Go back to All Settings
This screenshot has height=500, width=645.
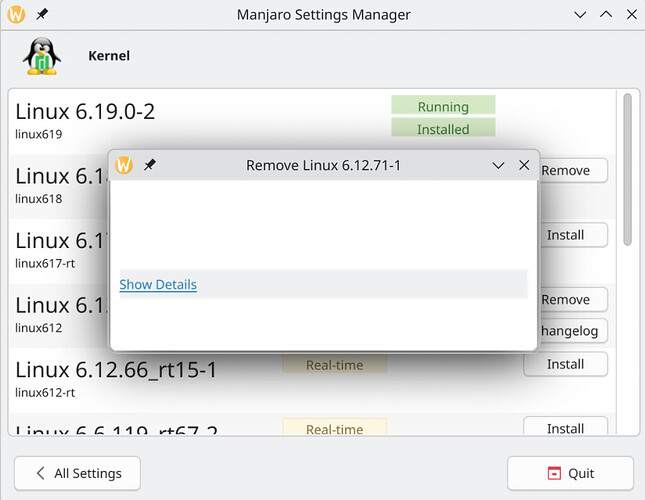(77, 473)
